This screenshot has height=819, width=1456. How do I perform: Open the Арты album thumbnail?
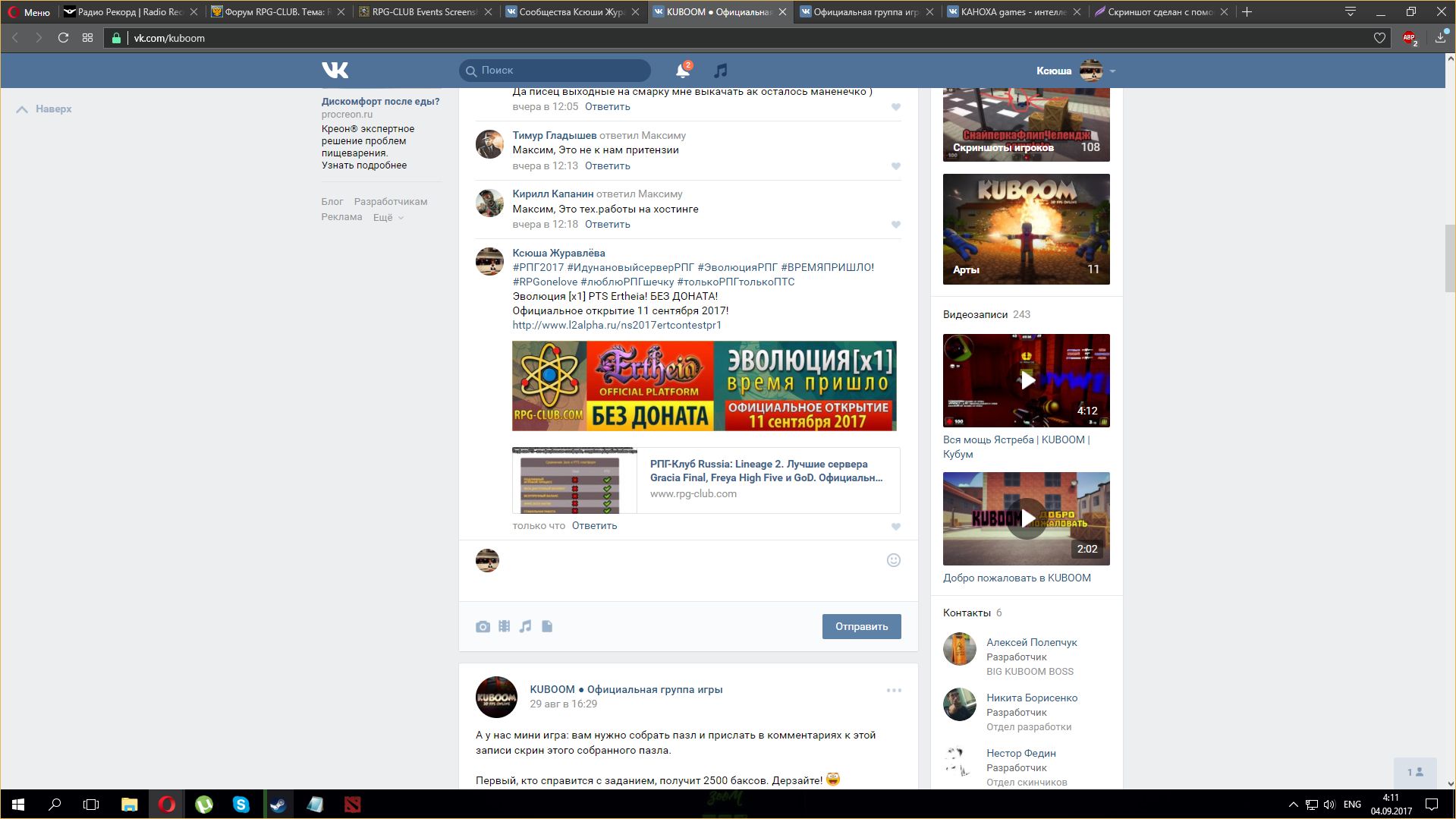(x=1026, y=229)
